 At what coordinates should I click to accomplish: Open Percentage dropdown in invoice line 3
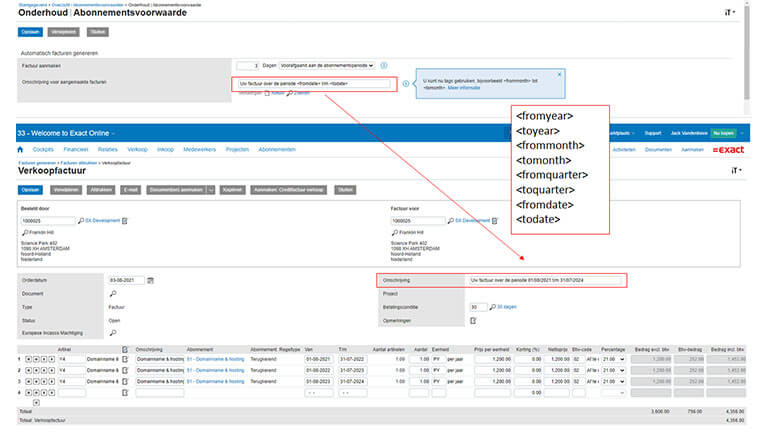tap(613, 382)
